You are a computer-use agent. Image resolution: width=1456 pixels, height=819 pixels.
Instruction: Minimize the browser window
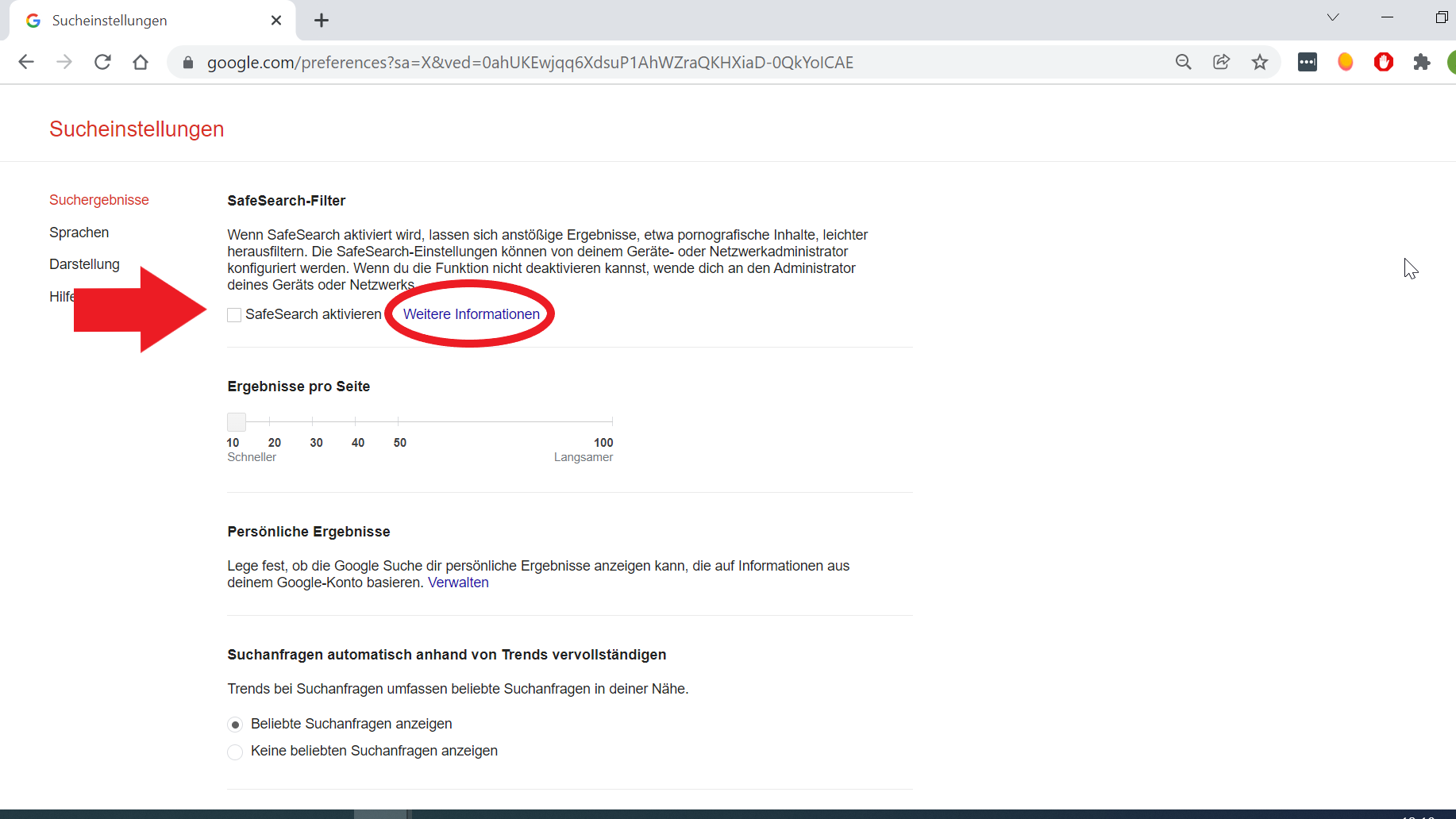click(x=1388, y=17)
